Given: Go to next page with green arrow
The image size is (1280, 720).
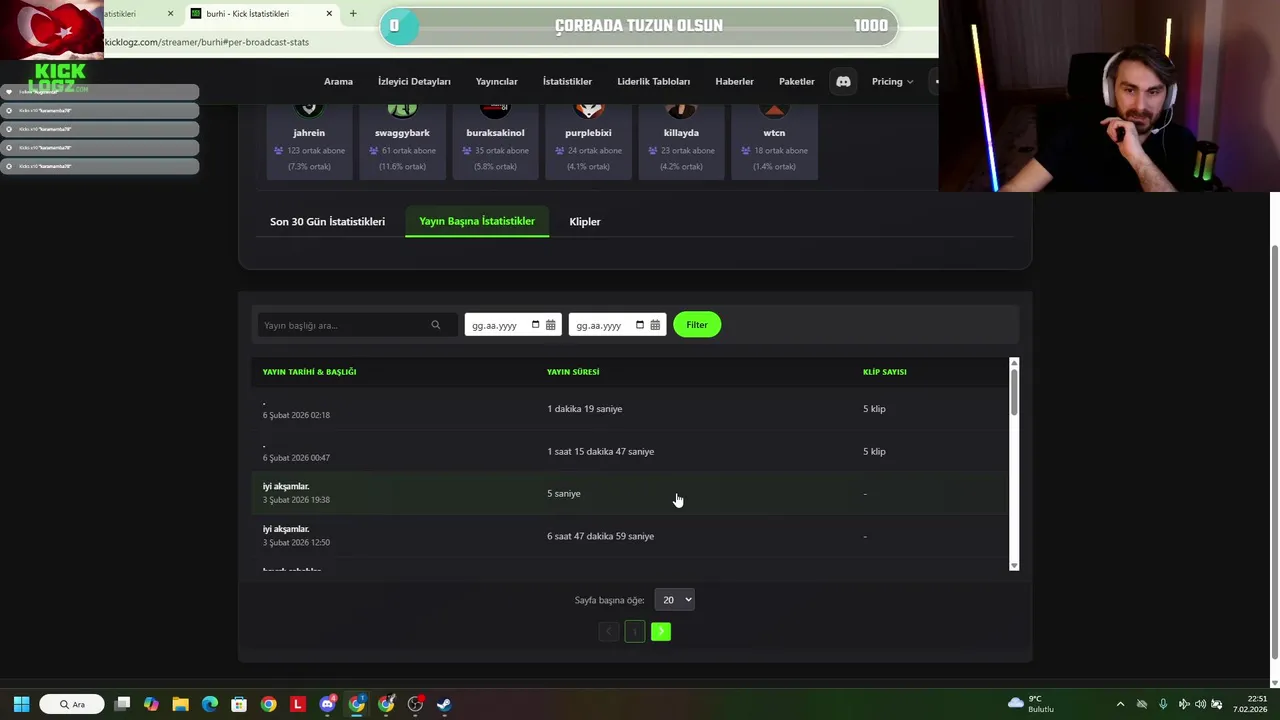Looking at the screenshot, I should coord(661,631).
